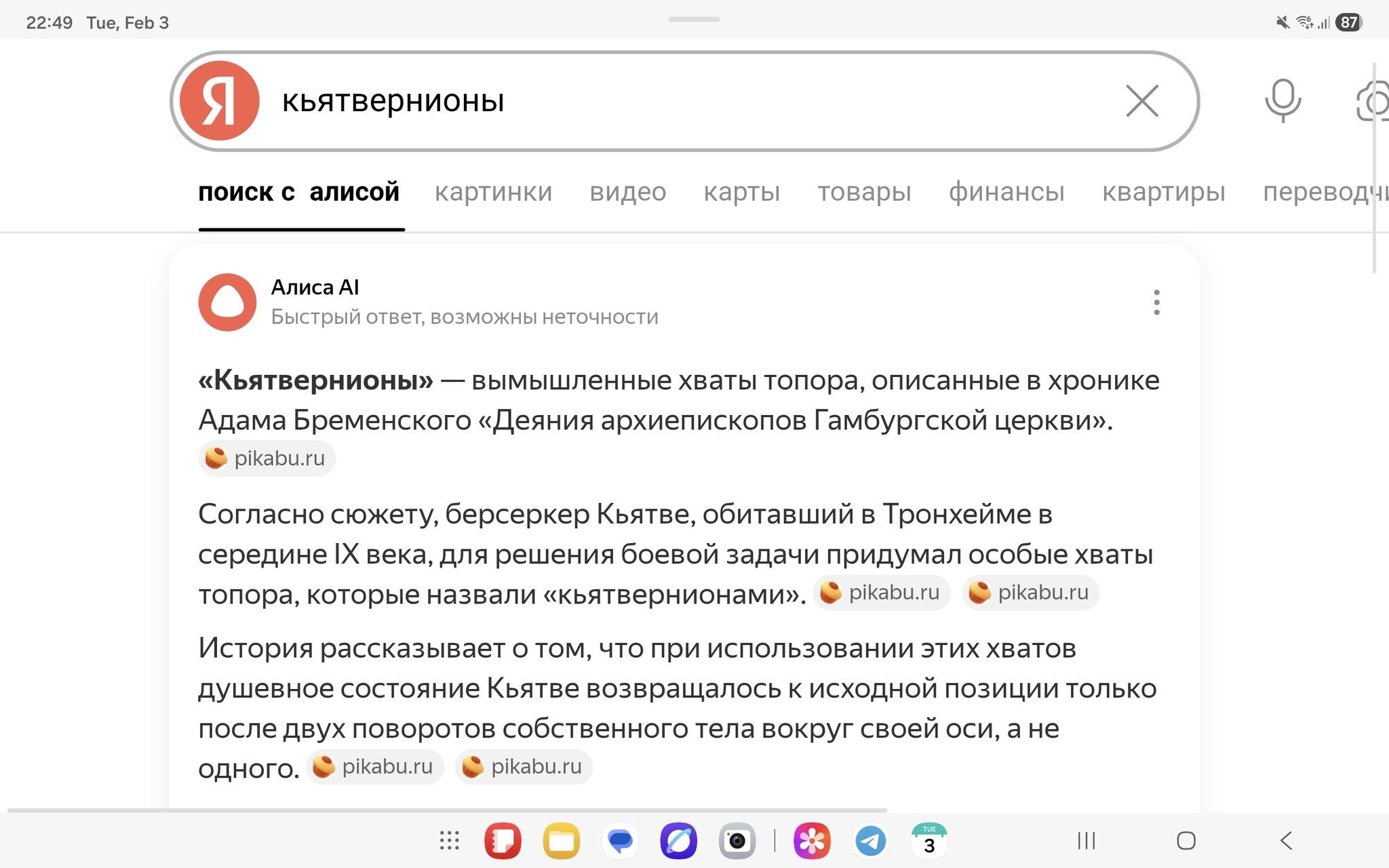The image size is (1389, 868).
Task: Select the Товары tab
Action: (864, 192)
